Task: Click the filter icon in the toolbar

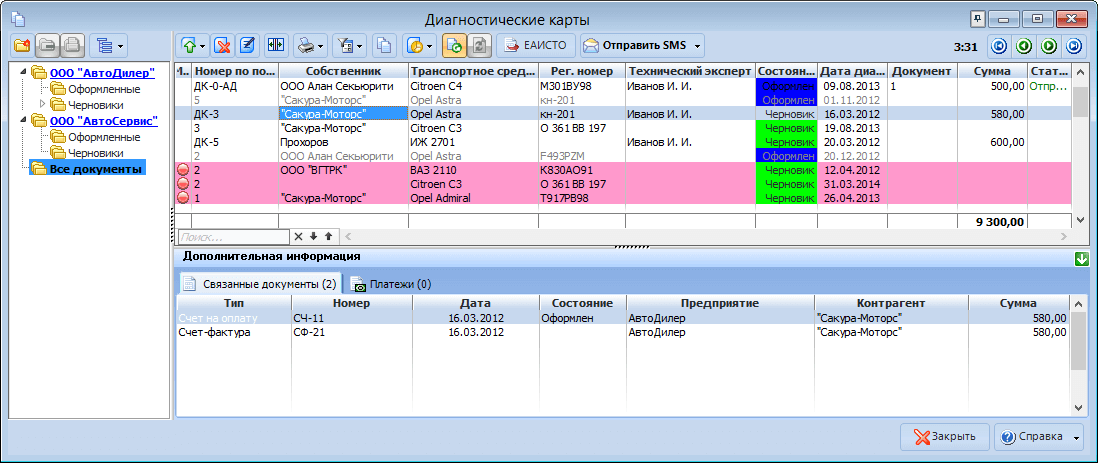Action: coord(345,46)
